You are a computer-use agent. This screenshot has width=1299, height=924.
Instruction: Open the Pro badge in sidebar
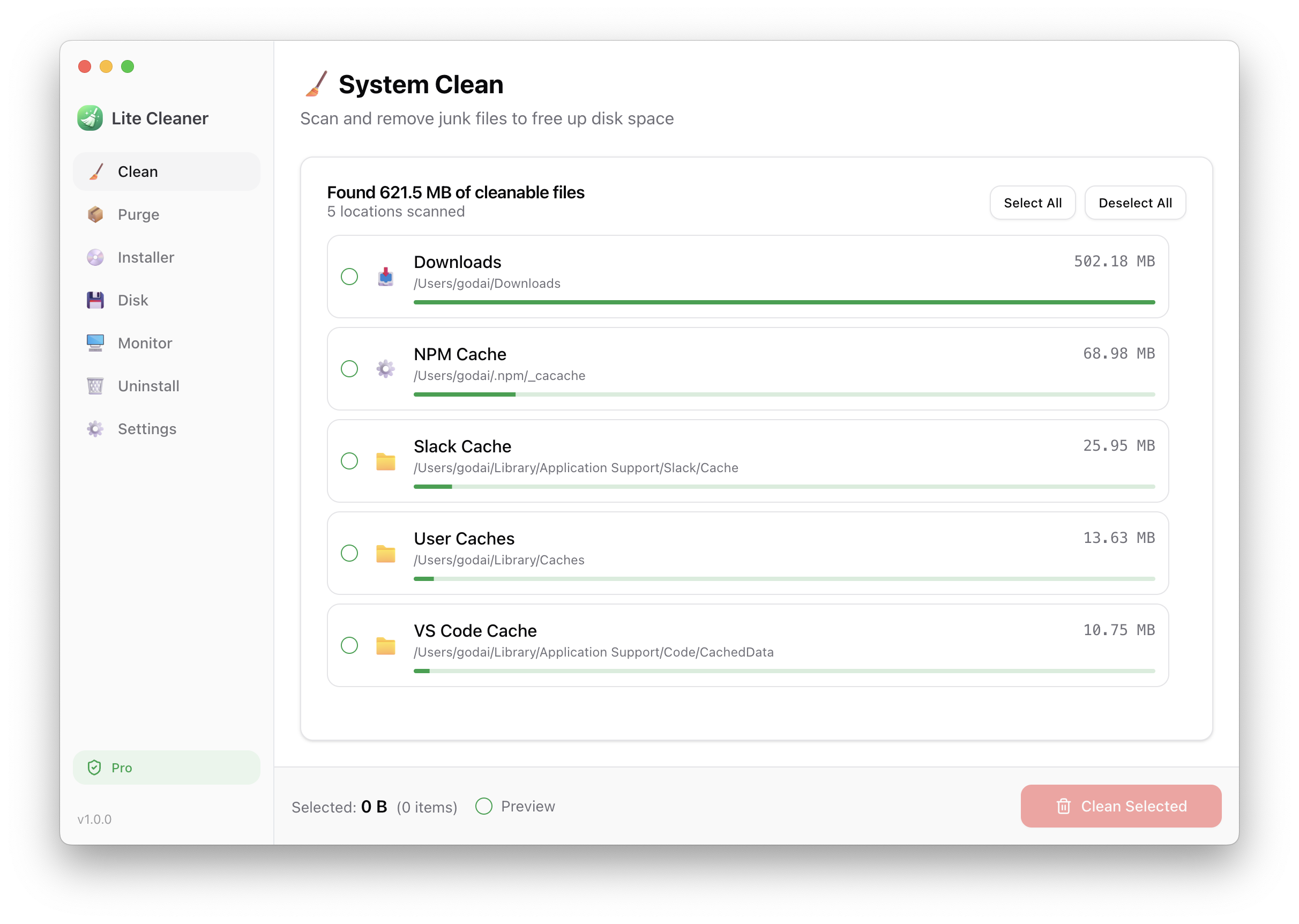[x=166, y=767]
